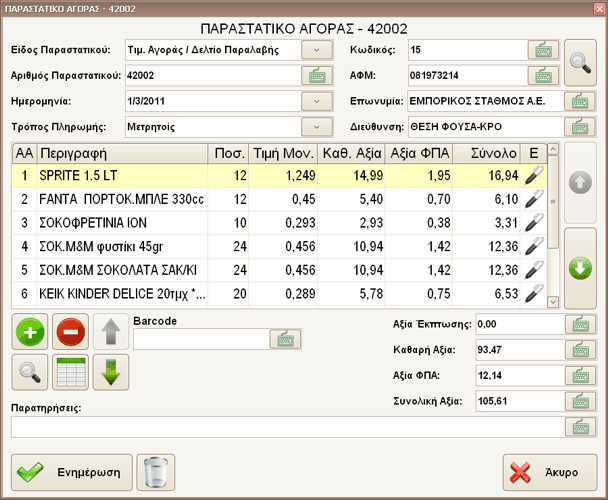Edit row FANTA ΠΟΡΤΟΚ.ΜΠΛΕ 330cc pen icon
The image size is (608, 500).
pos(534,199)
